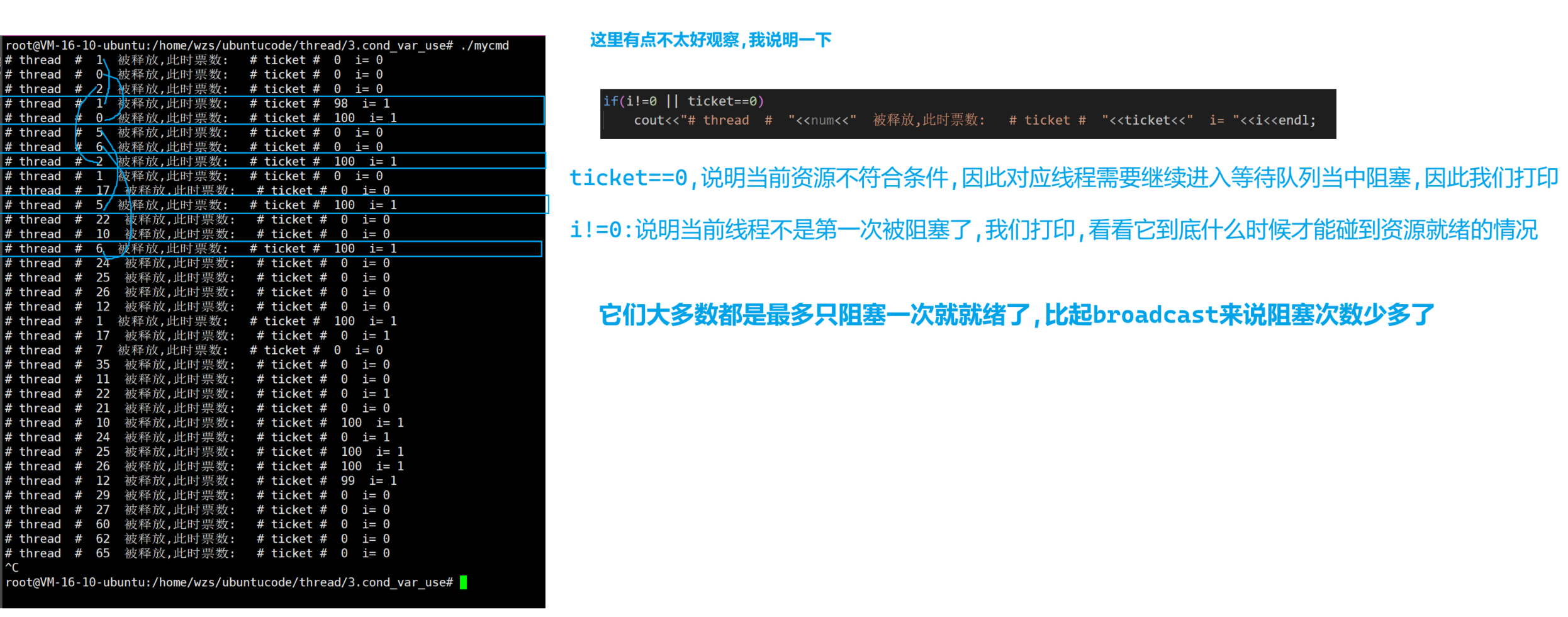Click the '^C' interrupt line in the terminal
This screenshot has height=617, width=1568.
(x=12, y=568)
